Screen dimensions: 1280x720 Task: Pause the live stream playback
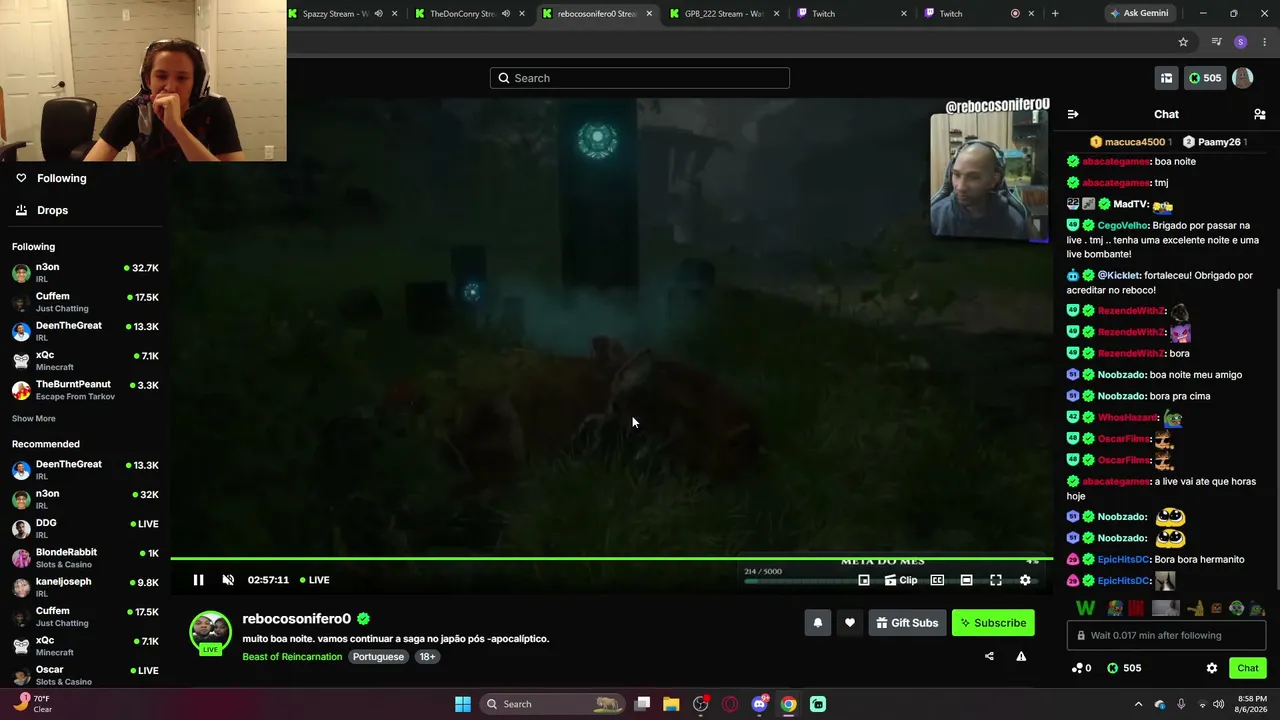click(x=198, y=580)
